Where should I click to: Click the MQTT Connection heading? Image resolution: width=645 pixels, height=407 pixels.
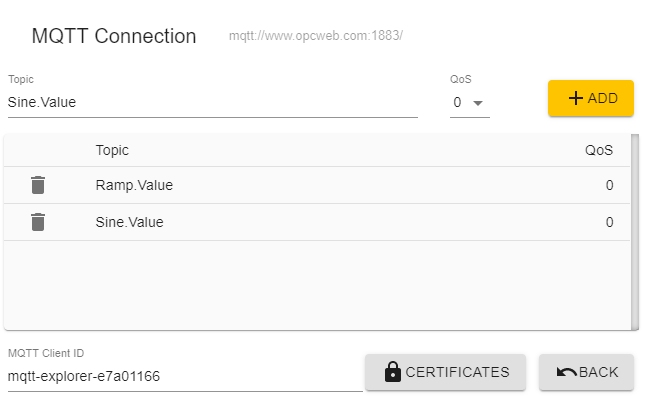pyautogui.click(x=114, y=36)
